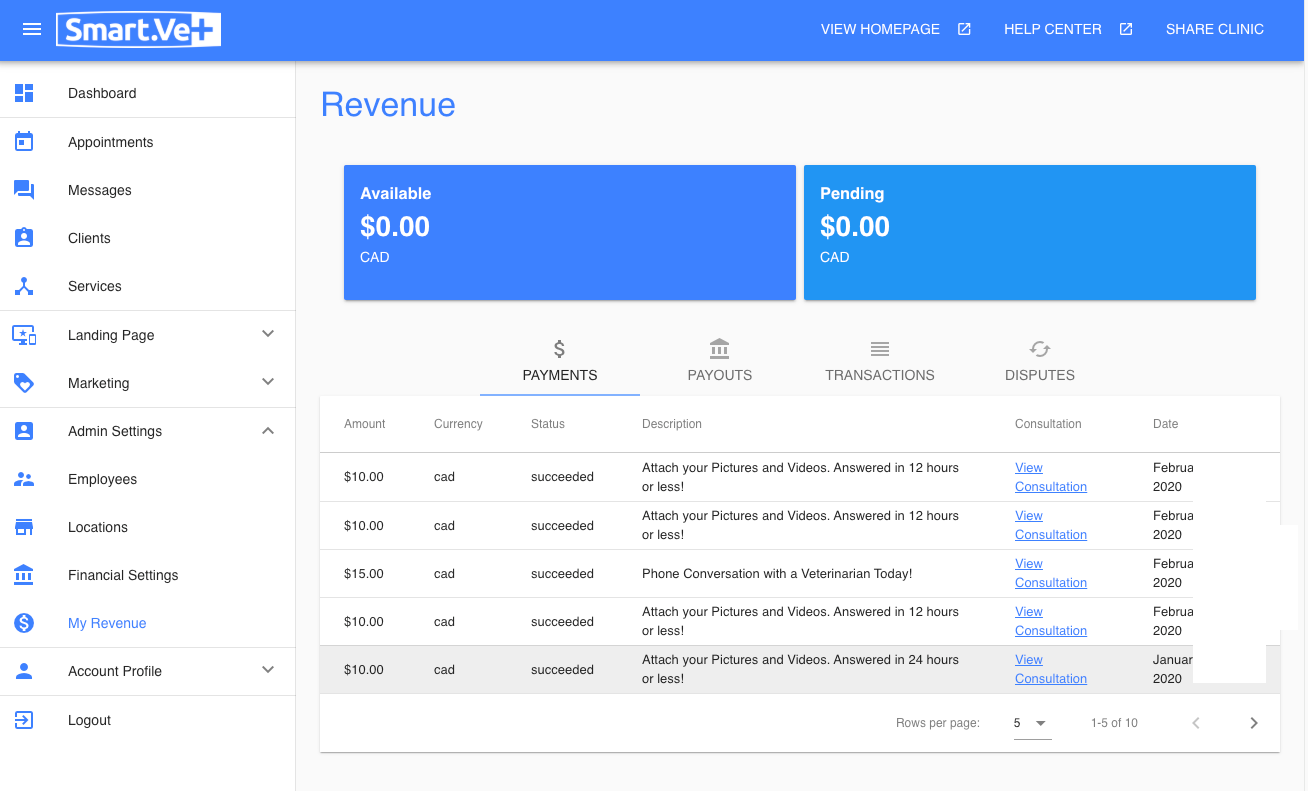
Task: Click 'Phone Conversation with a Veterinarian Today!' description
Action: pos(777,574)
